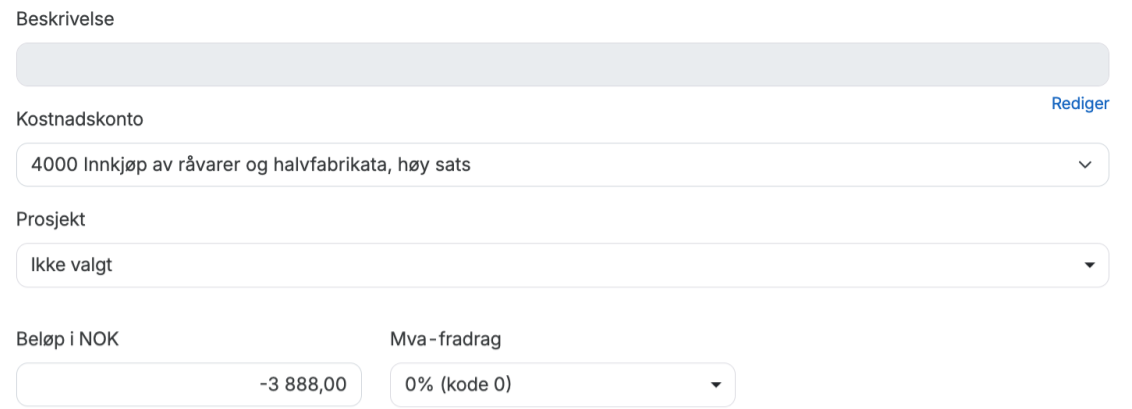Click the Kostnadskonto label
This screenshot has width=1132, height=409.
pos(80,119)
